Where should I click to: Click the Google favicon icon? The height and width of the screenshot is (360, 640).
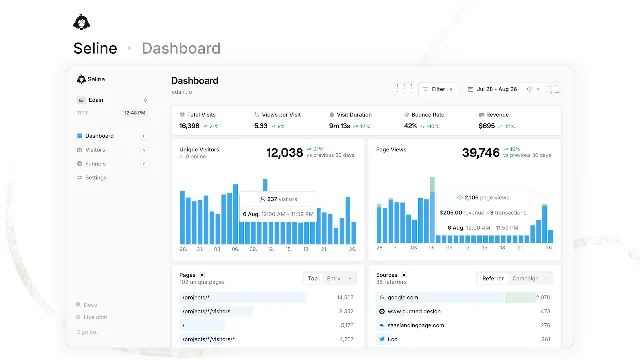click(382, 297)
